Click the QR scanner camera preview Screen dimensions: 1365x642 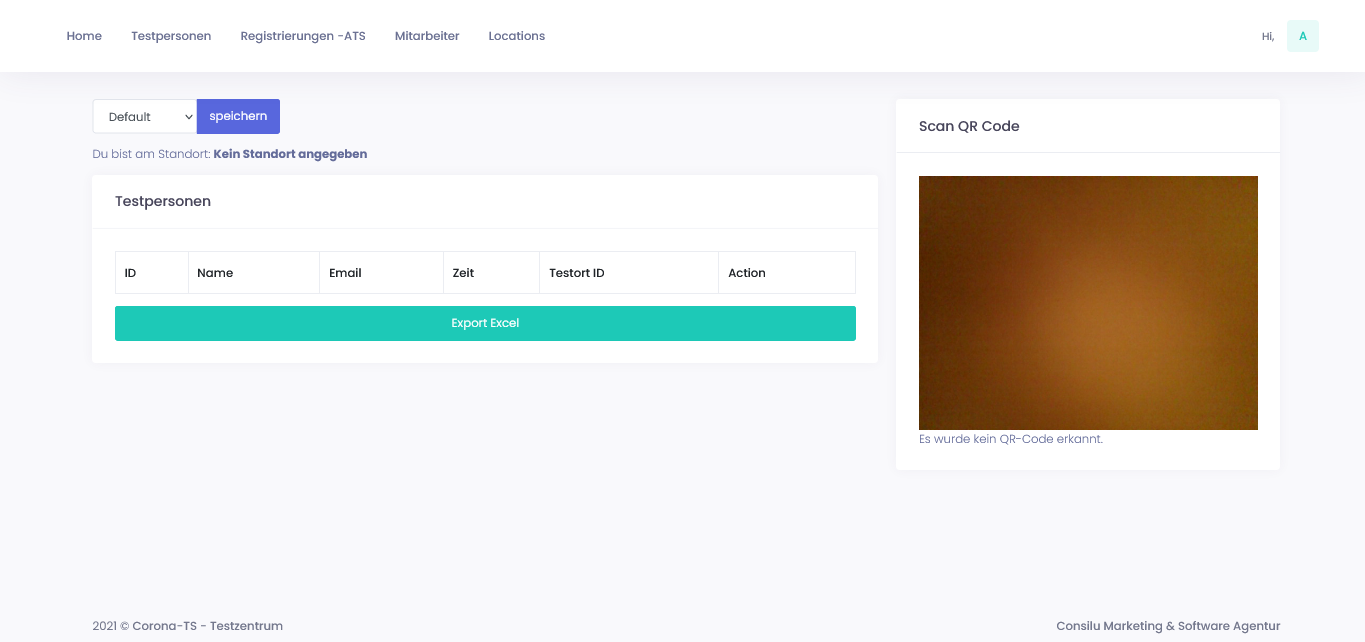(1088, 303)
